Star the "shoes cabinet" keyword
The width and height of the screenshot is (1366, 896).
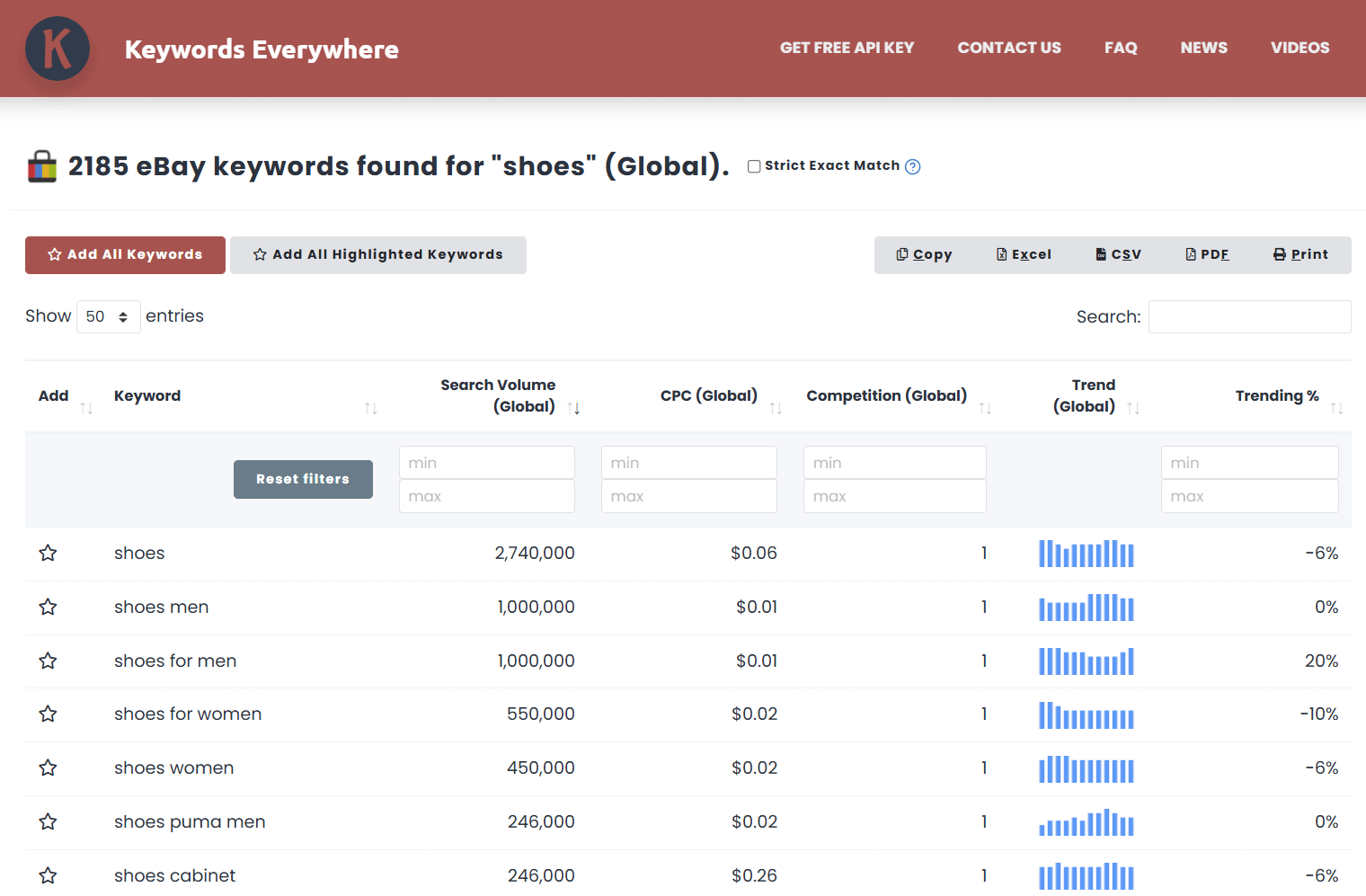point(49,875)
